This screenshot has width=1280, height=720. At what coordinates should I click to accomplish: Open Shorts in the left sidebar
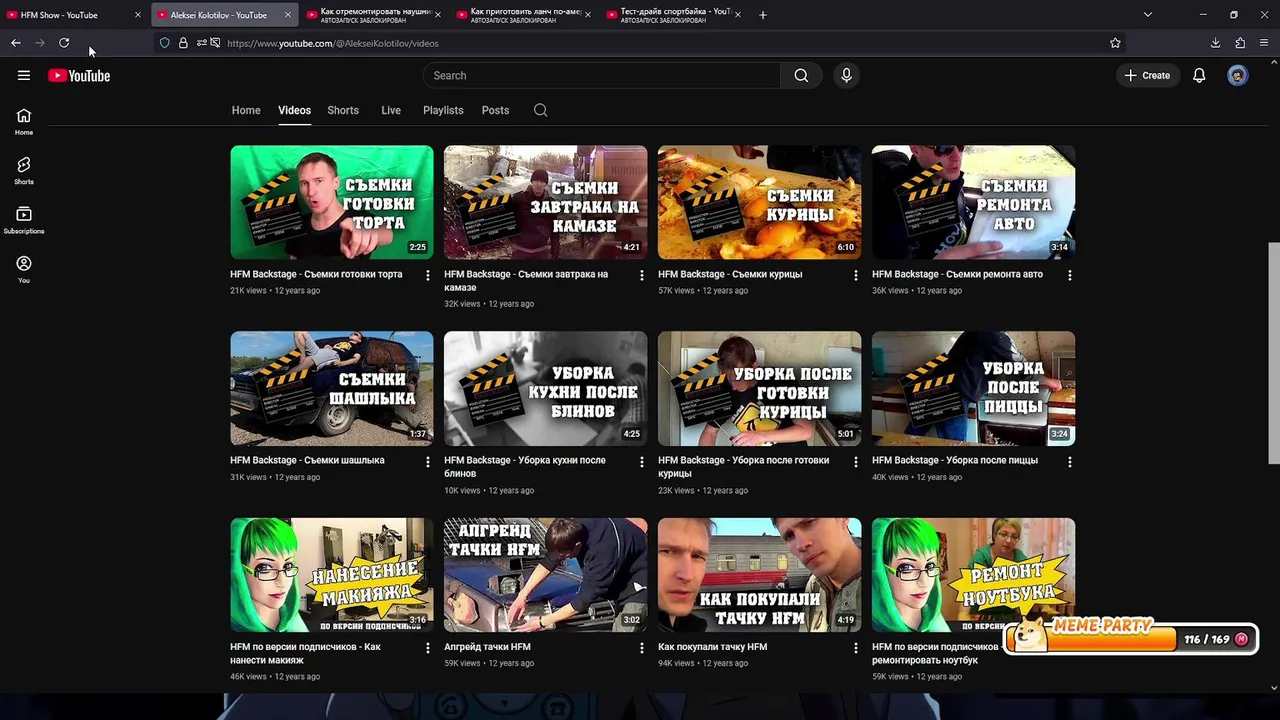[x=24, y=171]
